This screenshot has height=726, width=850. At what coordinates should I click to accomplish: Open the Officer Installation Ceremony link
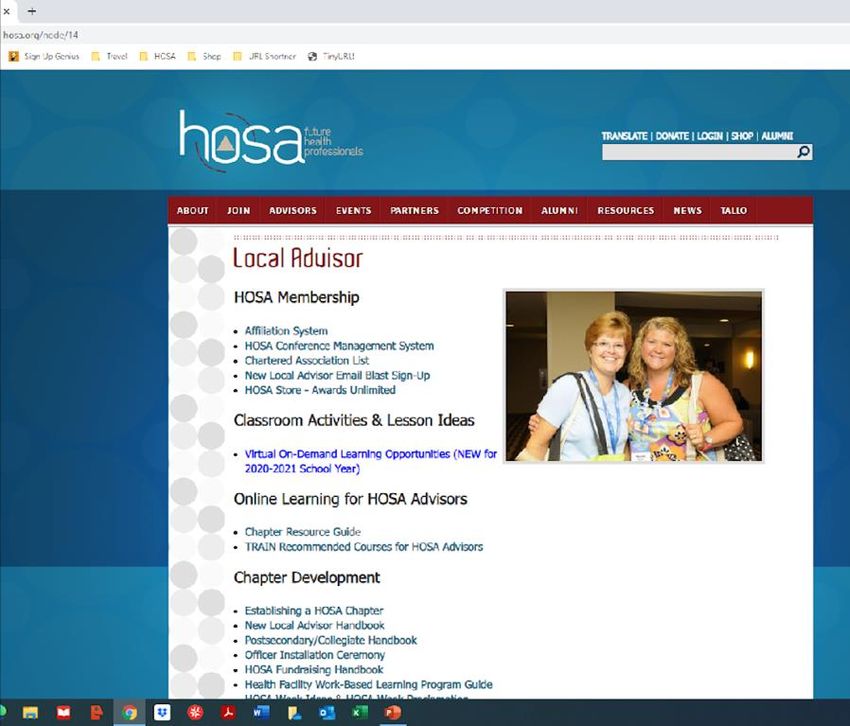point(314,655)
